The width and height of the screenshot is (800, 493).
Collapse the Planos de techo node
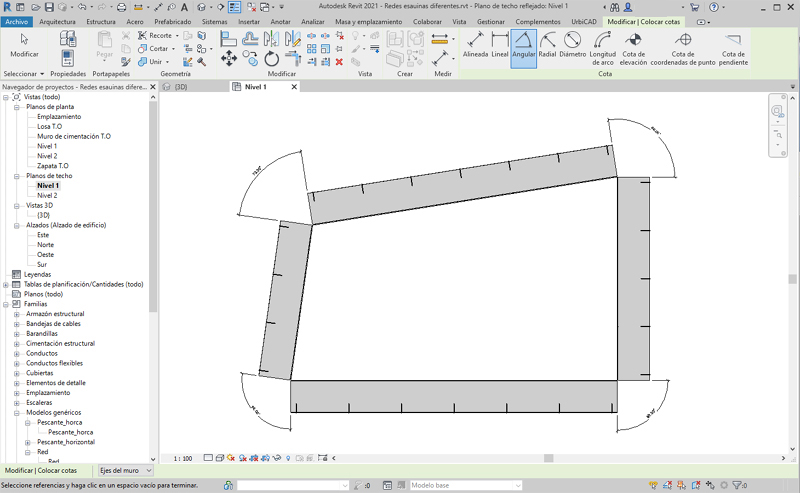17,176
